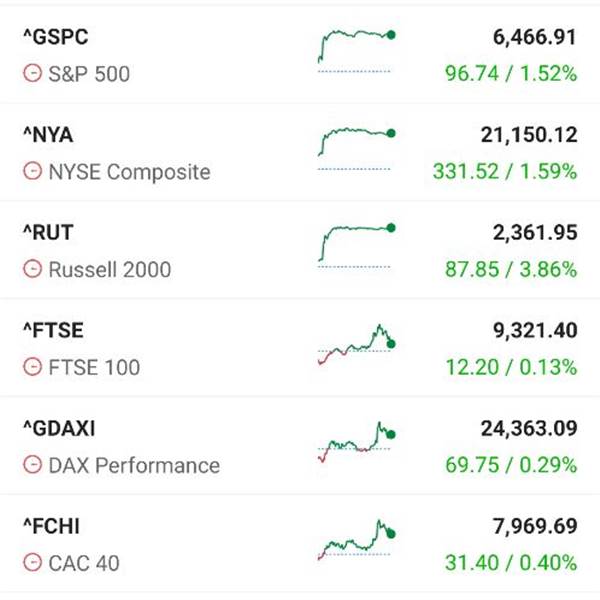Screen dimensions: 600x600
Task: Tap the 331.52 / 1.59% change value
Action: (505, 171)
